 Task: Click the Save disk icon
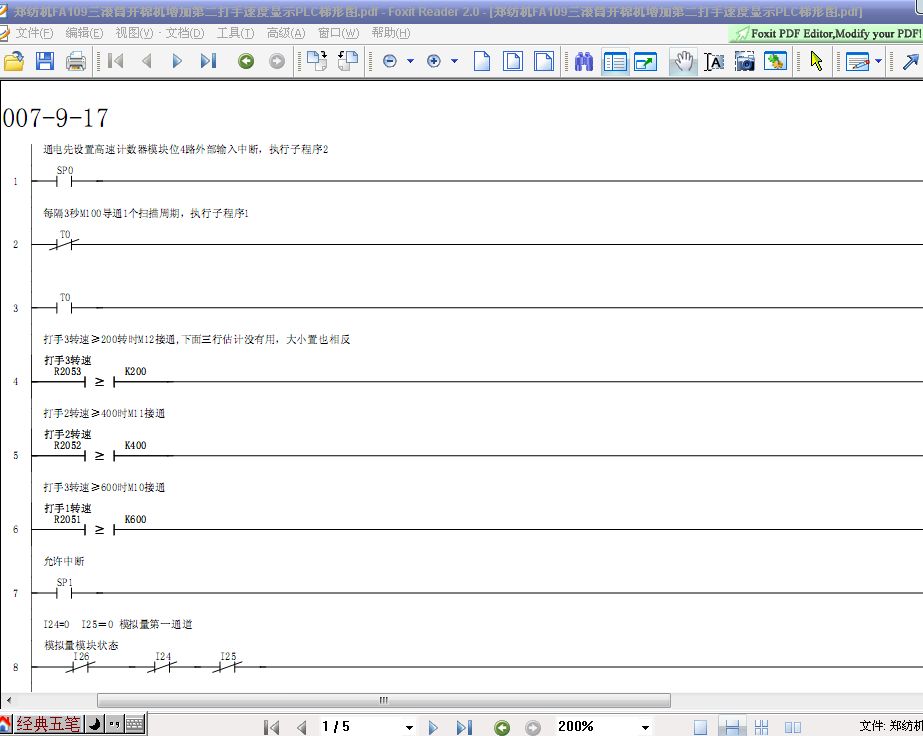click(x=45, y=61)
